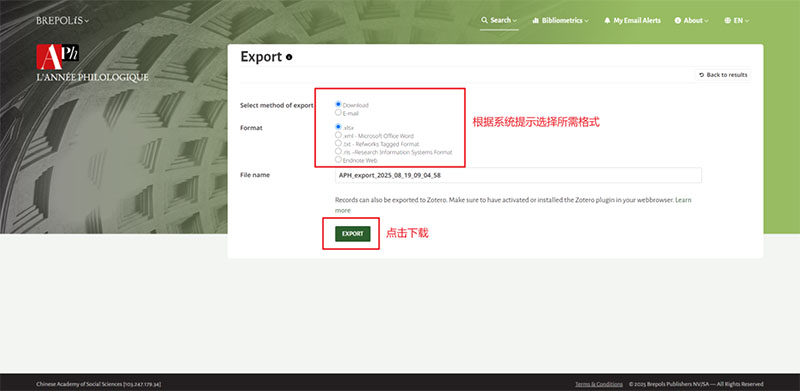Click the globe language icon
Viewport: 800px width, 391px height.
pyautogui.click(x=728, y=20)
